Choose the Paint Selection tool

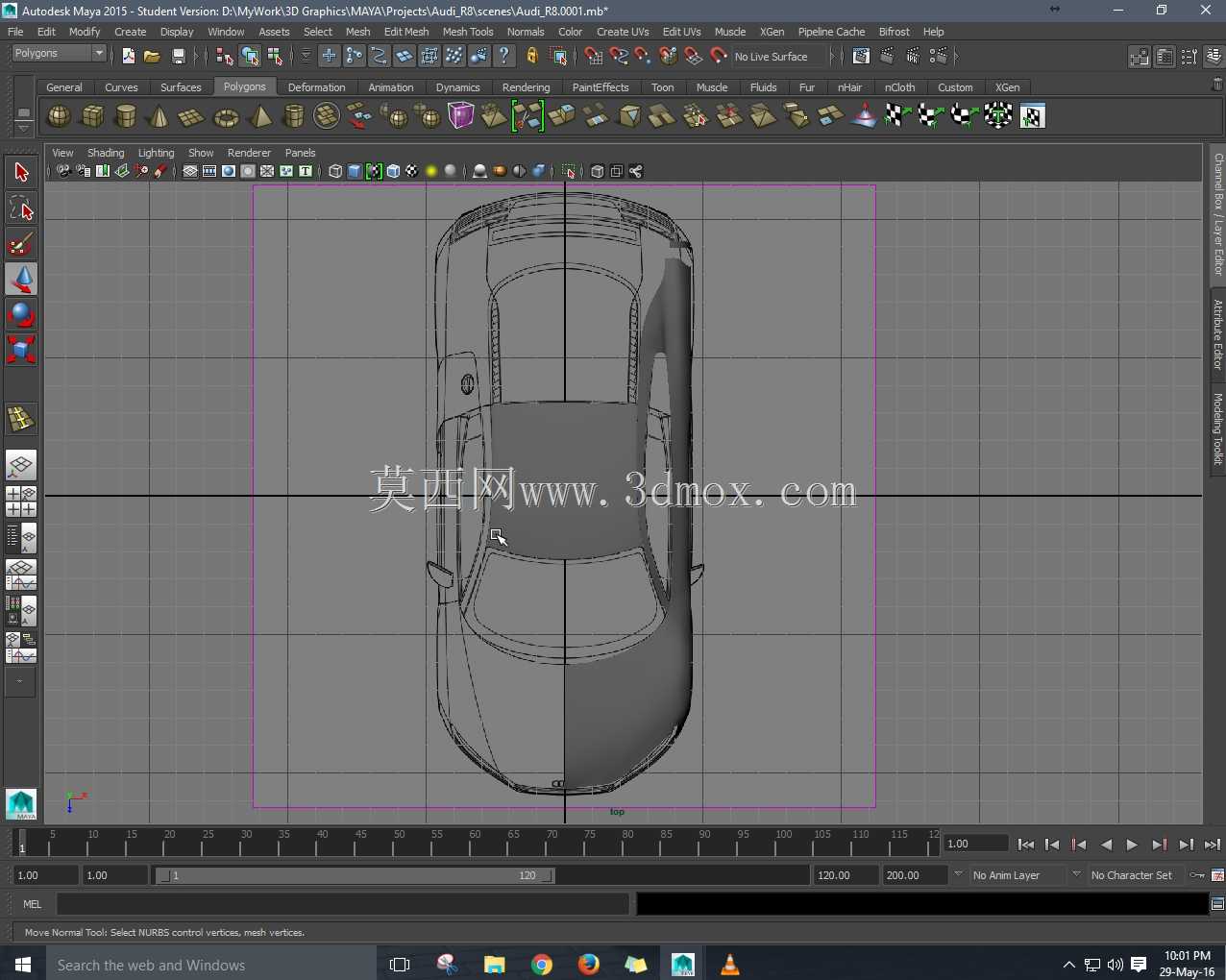tap(21, 244)
